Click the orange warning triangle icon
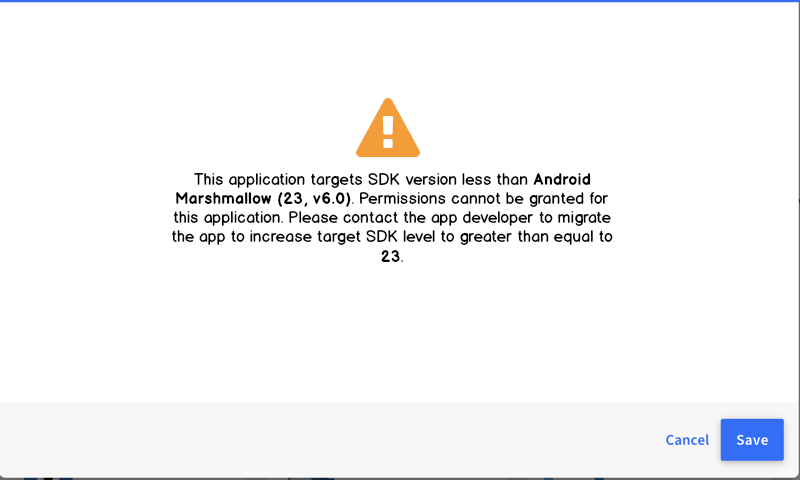Image resolution: width=800 pixels, height=480 pixels. click(x=388, y=128)
